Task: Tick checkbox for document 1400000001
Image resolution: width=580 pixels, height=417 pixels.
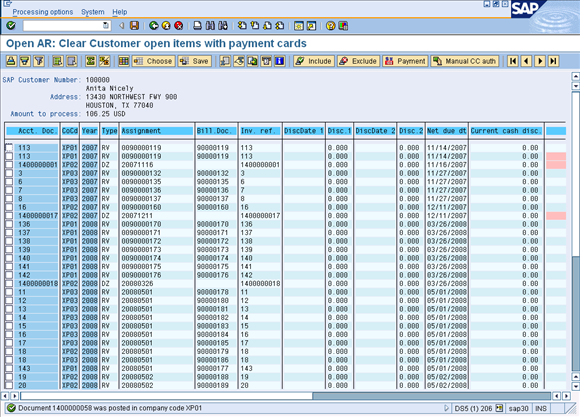Action: click(9, 165)
